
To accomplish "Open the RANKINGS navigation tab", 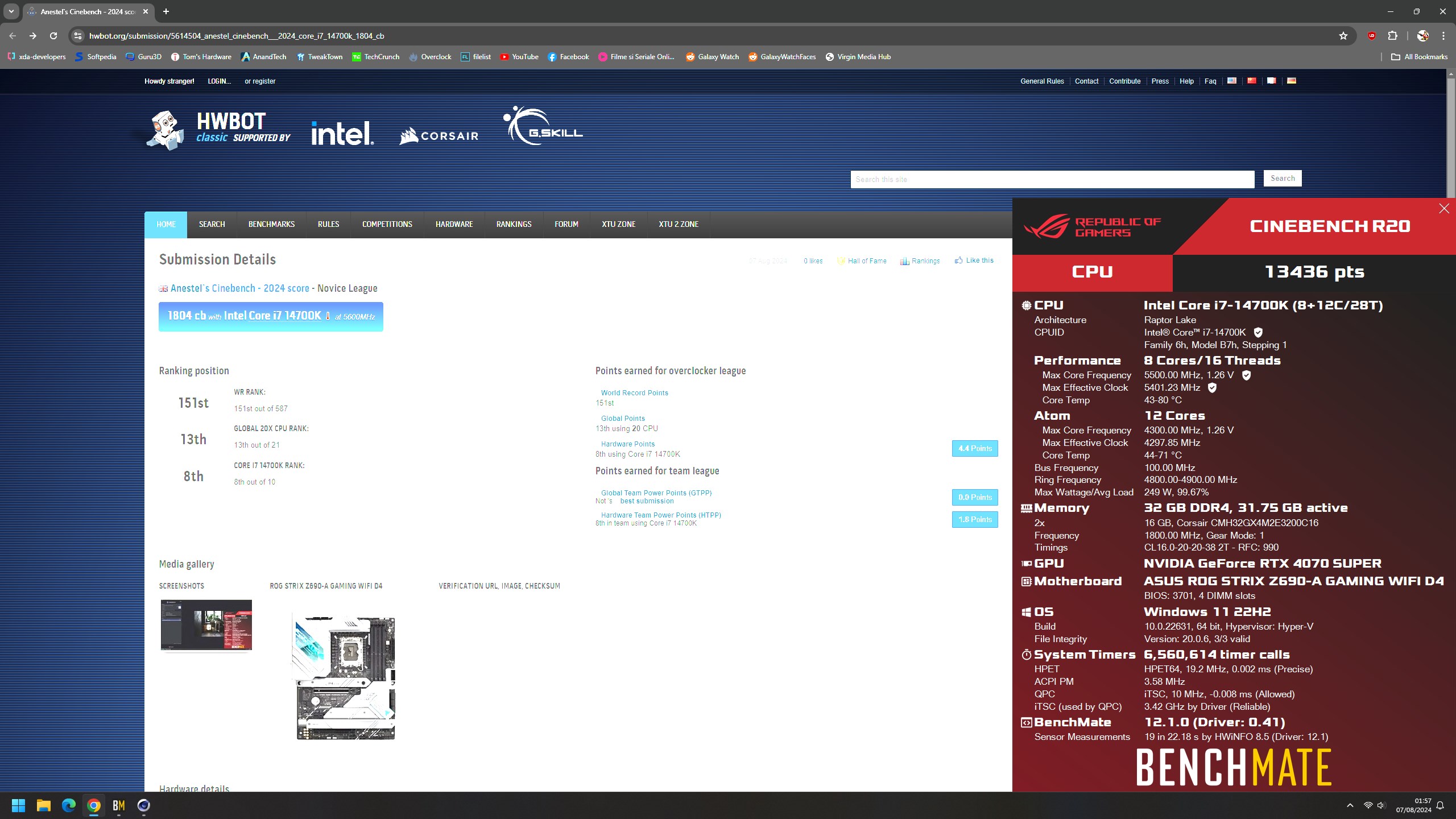I will coord(514,224).
